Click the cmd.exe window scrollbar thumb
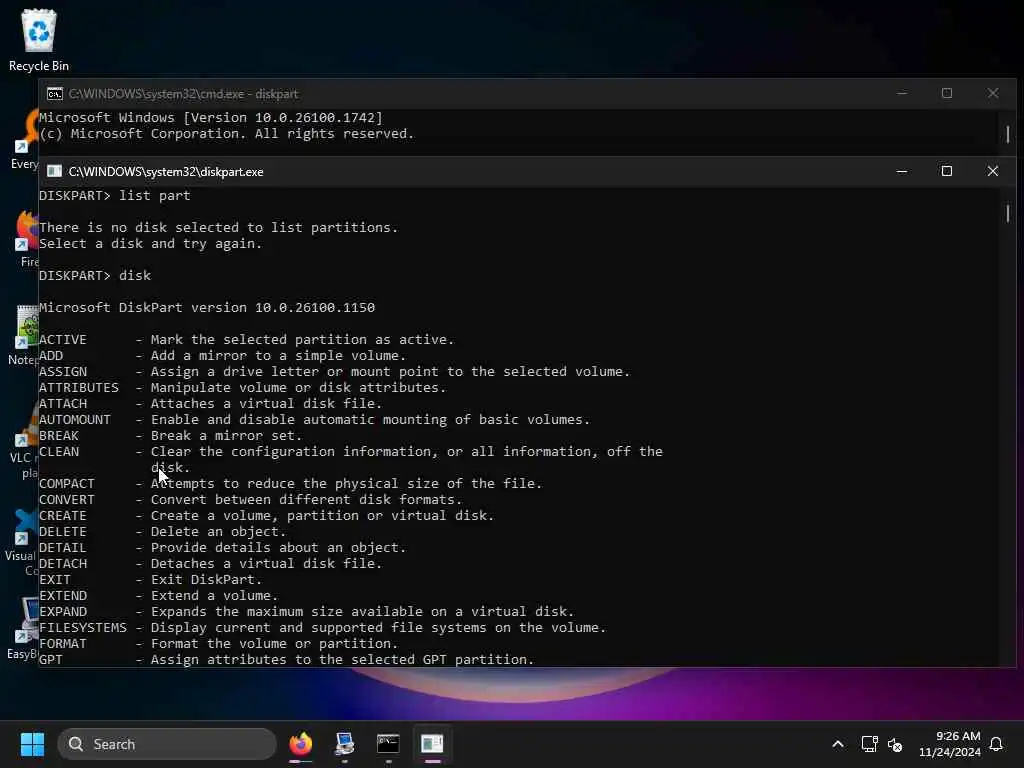The image size is (1024, 768). coord(1008,134)
